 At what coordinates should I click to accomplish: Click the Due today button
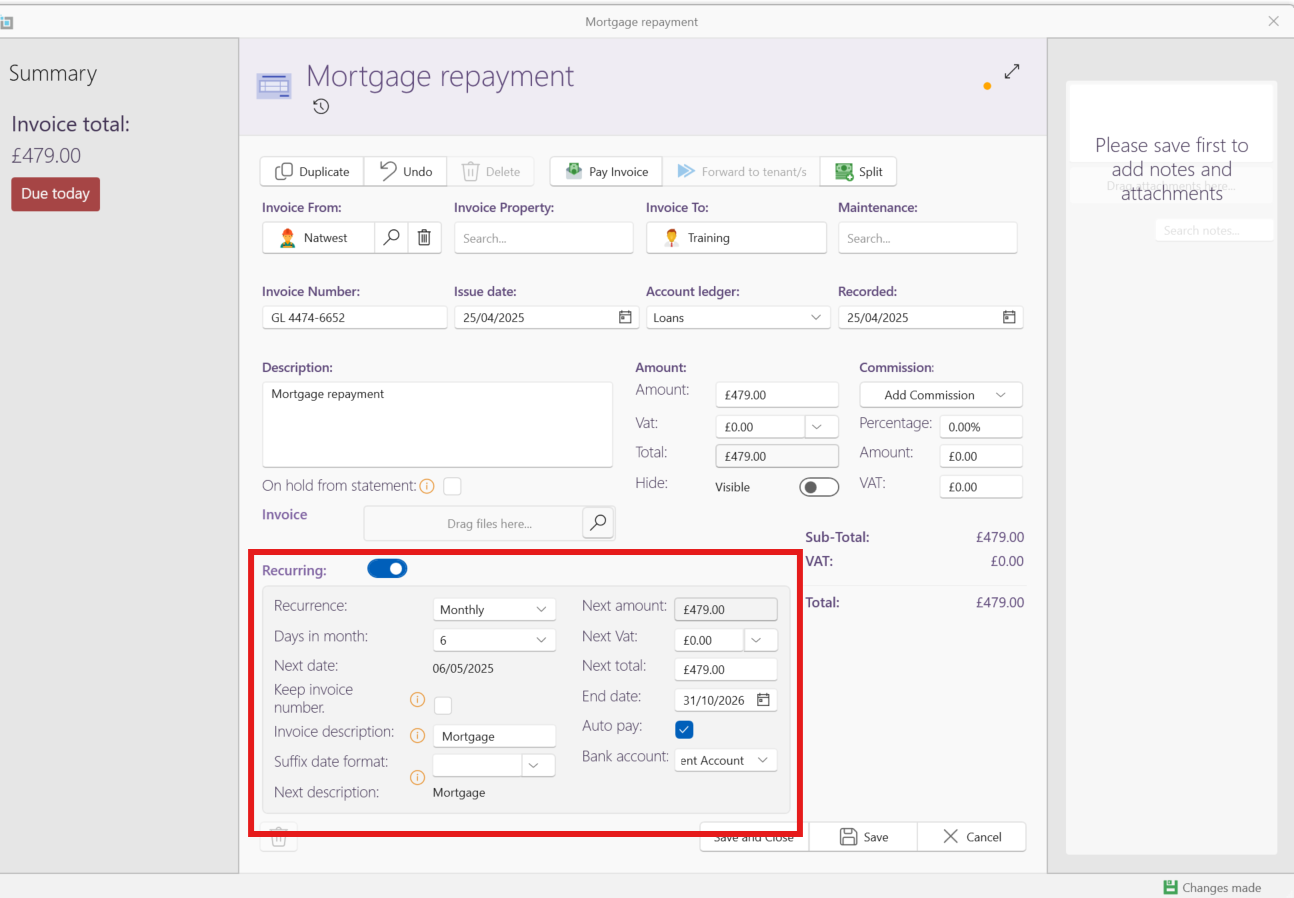[55, 194]
